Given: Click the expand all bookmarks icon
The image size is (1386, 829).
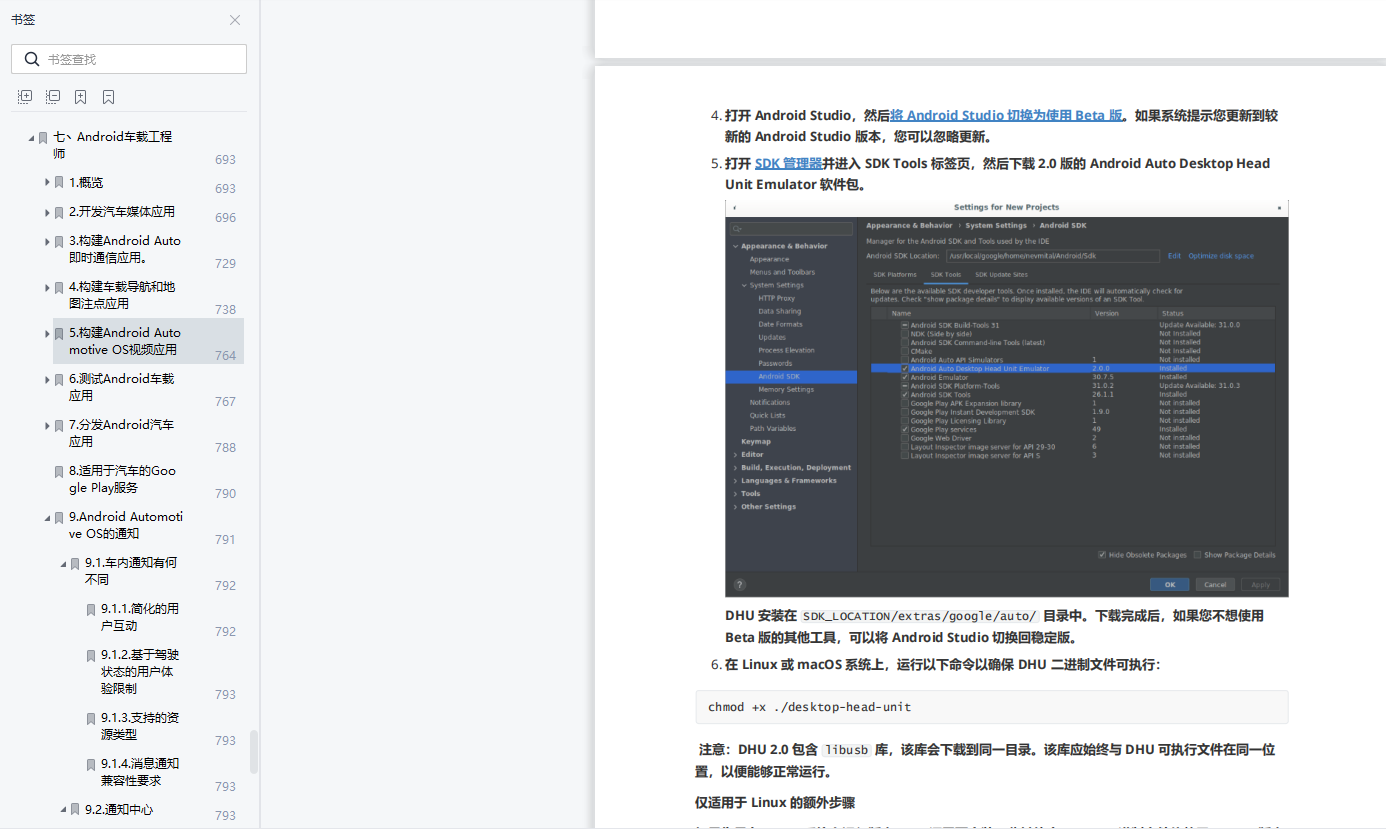Looking at the screenshot, I should pos(25,97).
